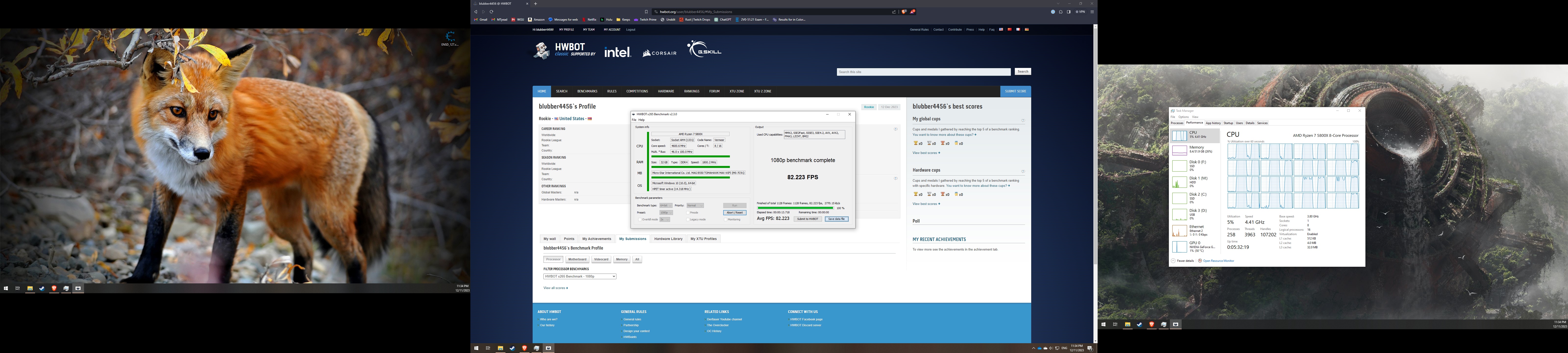Click the View all scores link
Screen dimensions: 1568x353
click(555, 288)
